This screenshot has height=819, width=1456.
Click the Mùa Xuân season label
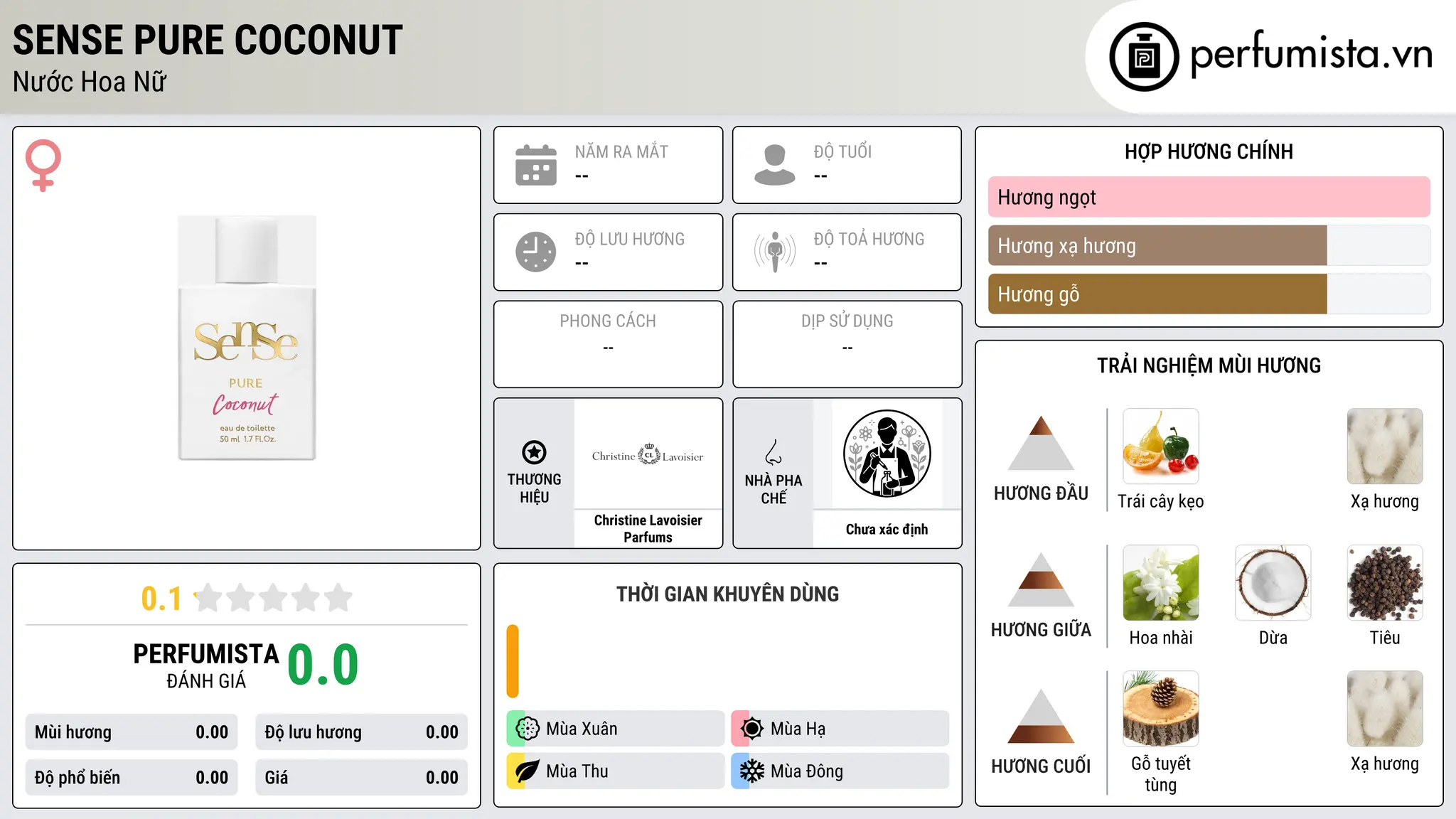pos(582,729)
